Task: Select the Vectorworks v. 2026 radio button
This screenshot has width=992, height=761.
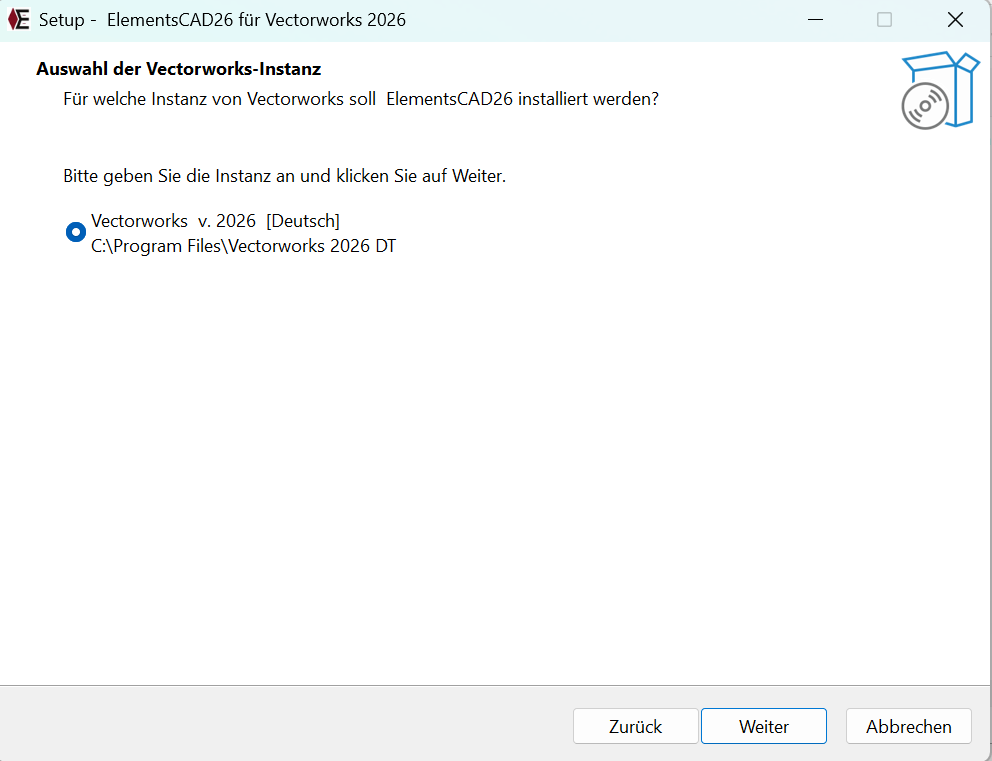Action: point(76,232)
